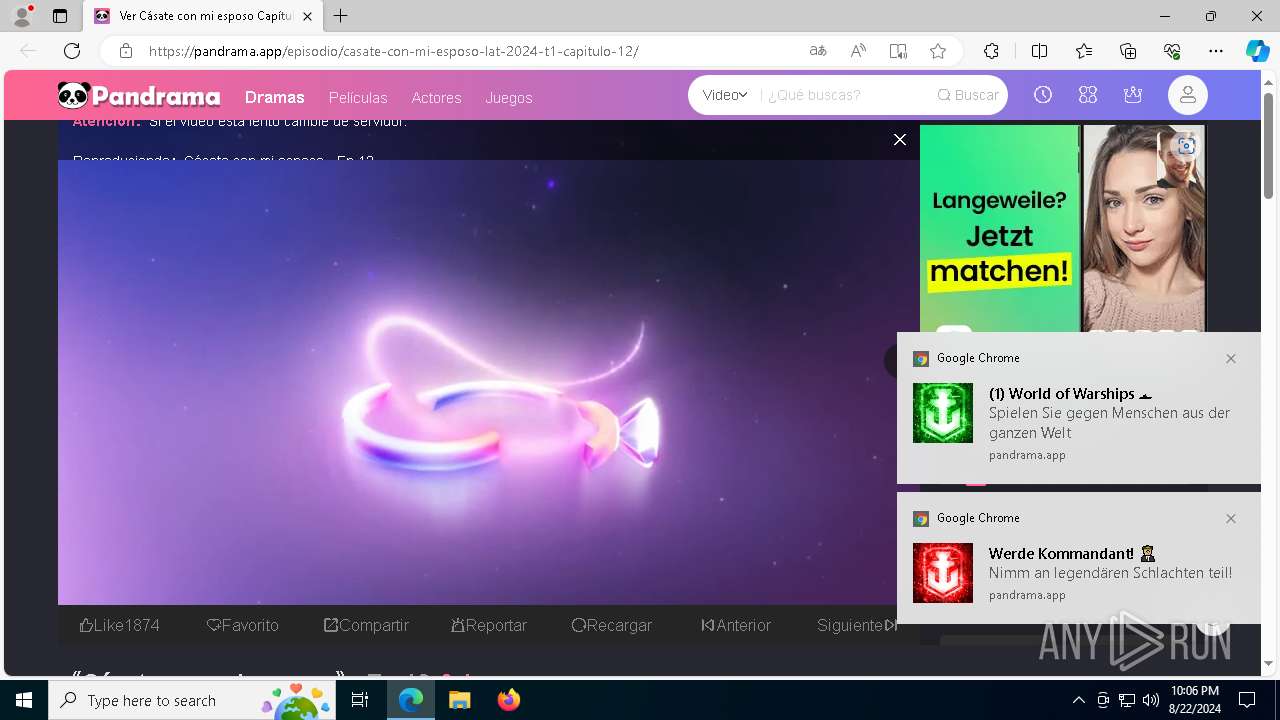Open the volume control speaker icon
The width and height of the screenshot is (1280, 720).
(x=1151, y=700)
